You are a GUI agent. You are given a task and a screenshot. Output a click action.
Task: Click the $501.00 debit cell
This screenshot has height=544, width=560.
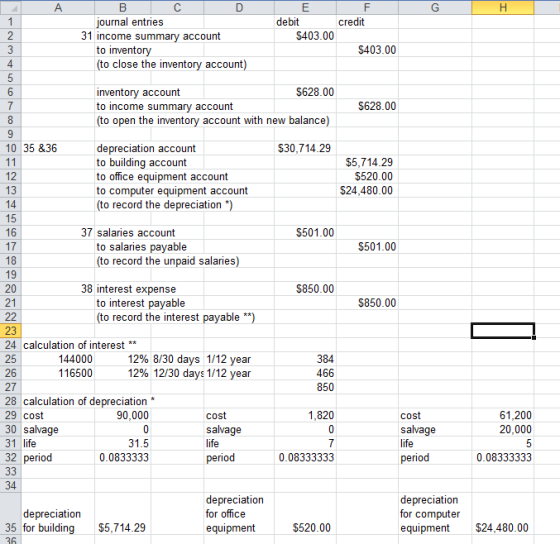coord(305,233)
